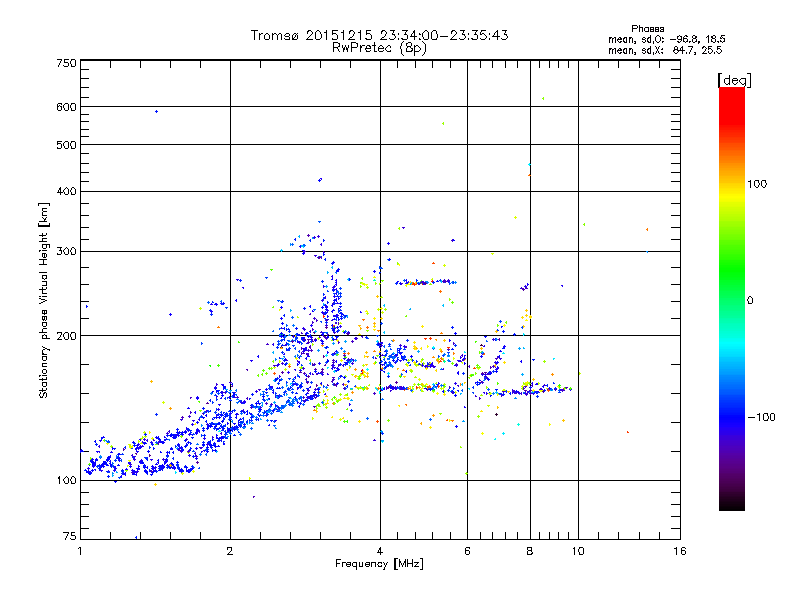
Task: Click the 'mean, sd,O: -96.8, 18.5' line
Action: tap(667, 39)
